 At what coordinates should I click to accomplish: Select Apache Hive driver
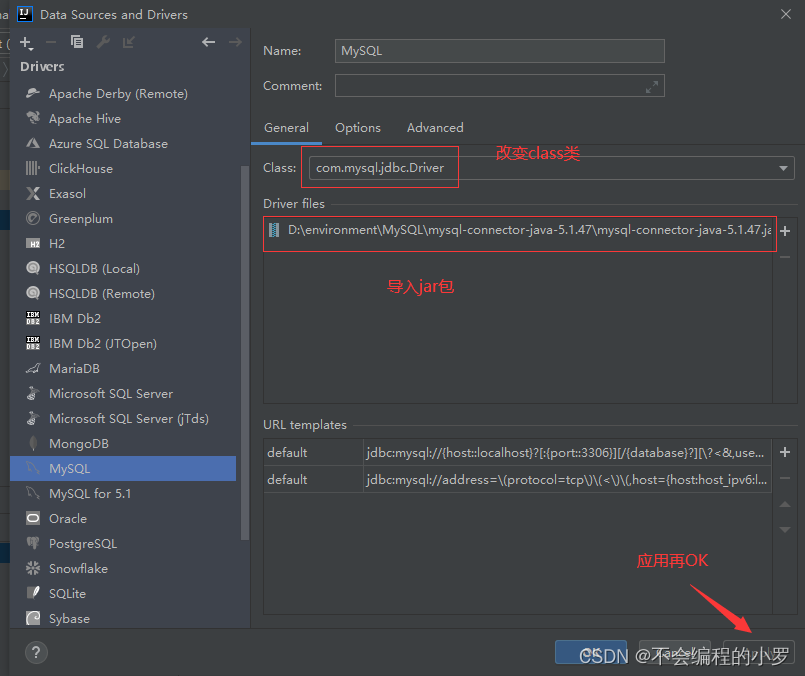click(x=123, y=119)
